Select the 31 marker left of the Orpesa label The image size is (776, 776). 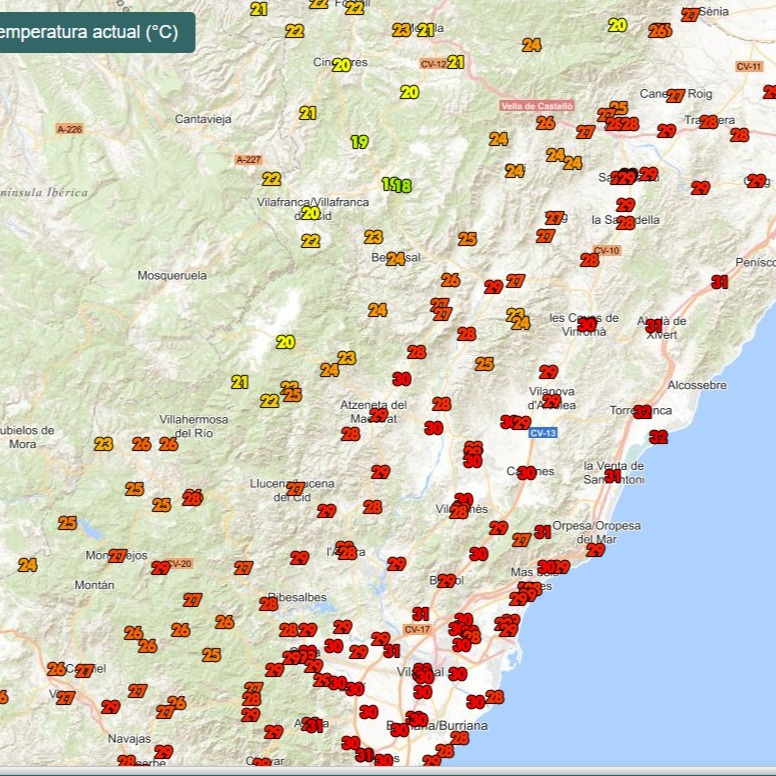click(x=543, y=532)
